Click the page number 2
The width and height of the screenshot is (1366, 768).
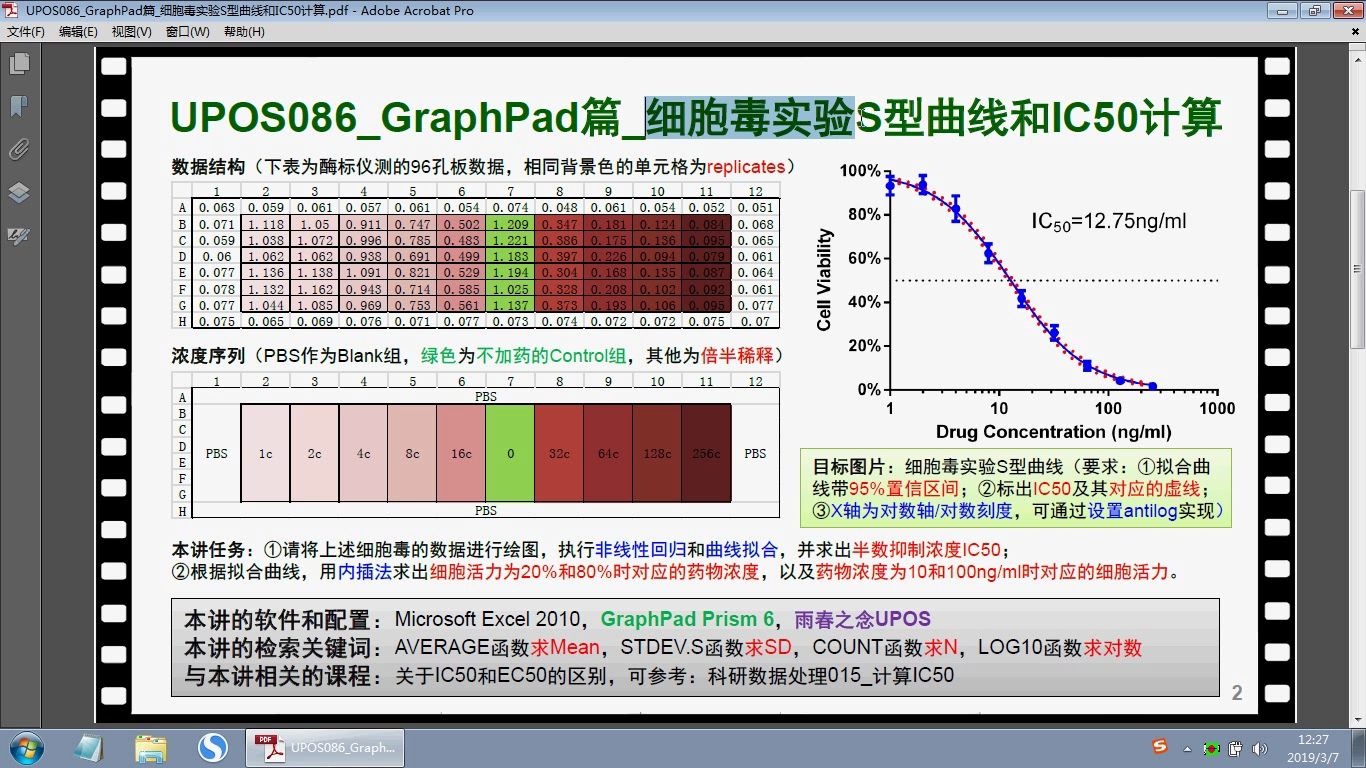tap(1237, 692)
